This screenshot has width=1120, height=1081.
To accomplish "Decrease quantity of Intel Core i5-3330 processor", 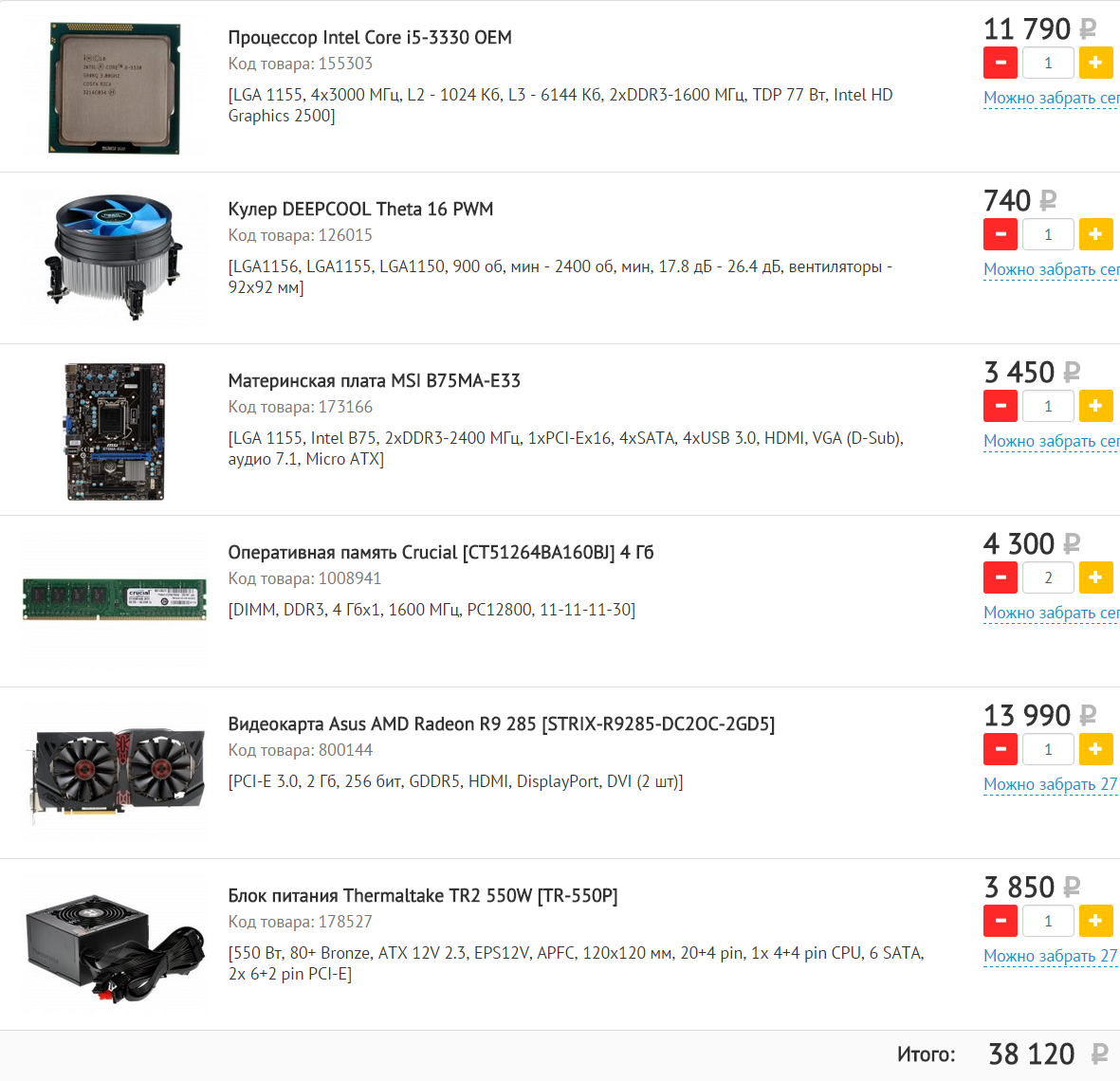I will [x=1000, y=63].
